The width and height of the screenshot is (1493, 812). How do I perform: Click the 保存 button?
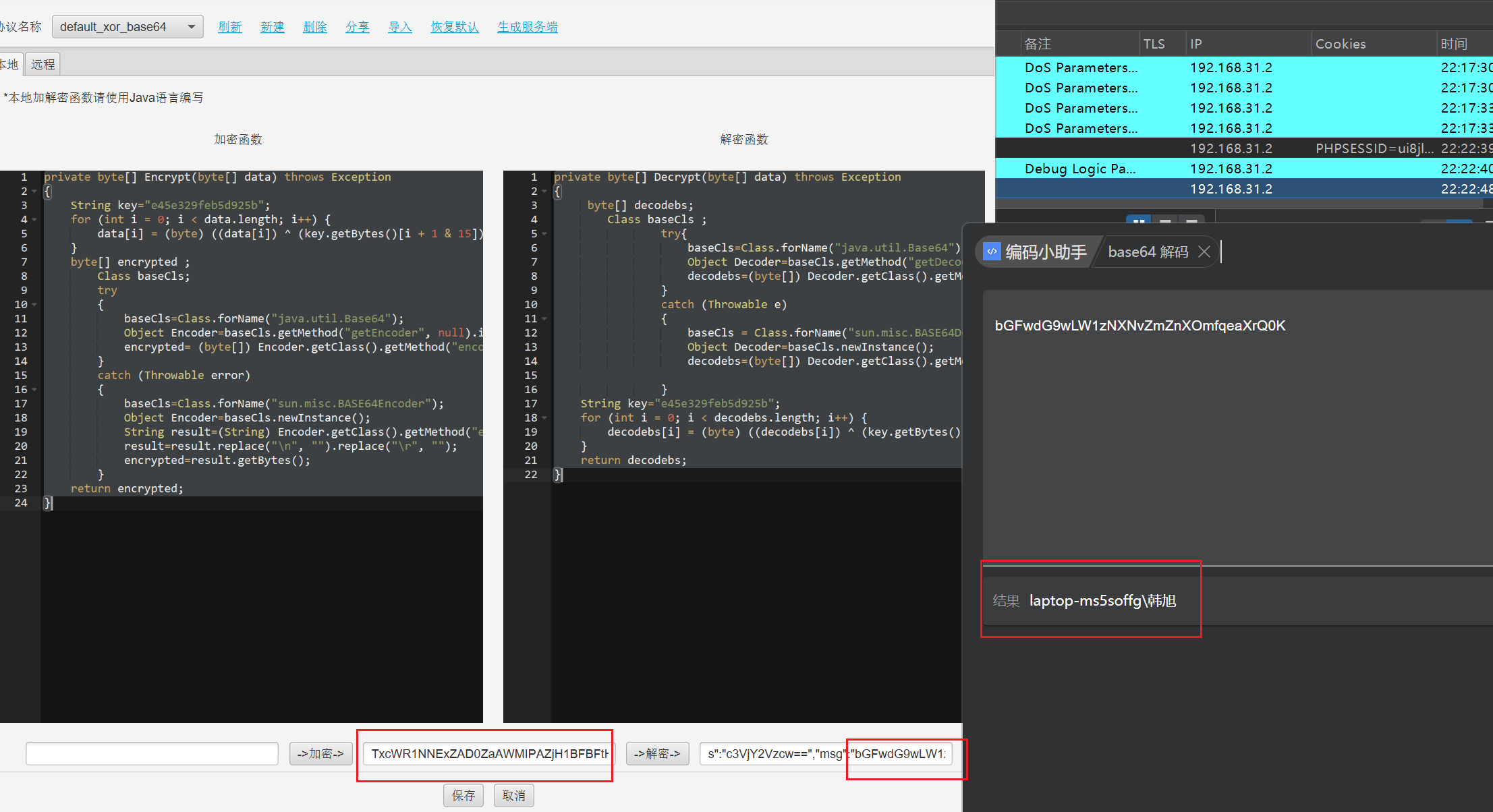coord(463,795)
